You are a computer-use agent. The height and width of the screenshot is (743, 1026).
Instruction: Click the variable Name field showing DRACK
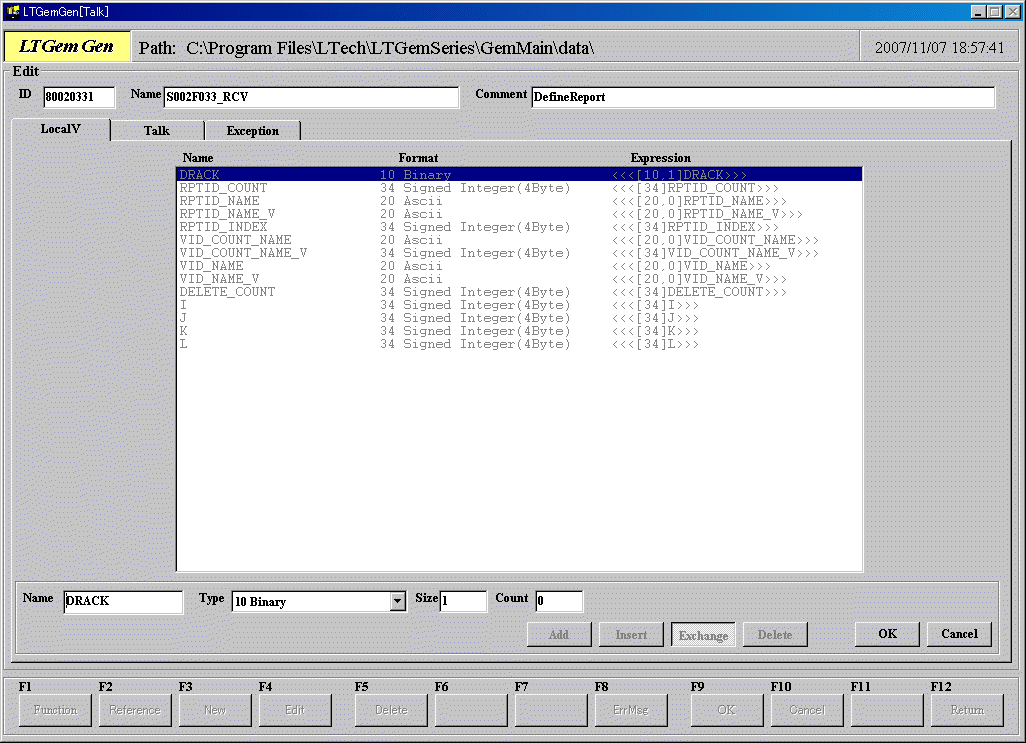tap(123, 602)
